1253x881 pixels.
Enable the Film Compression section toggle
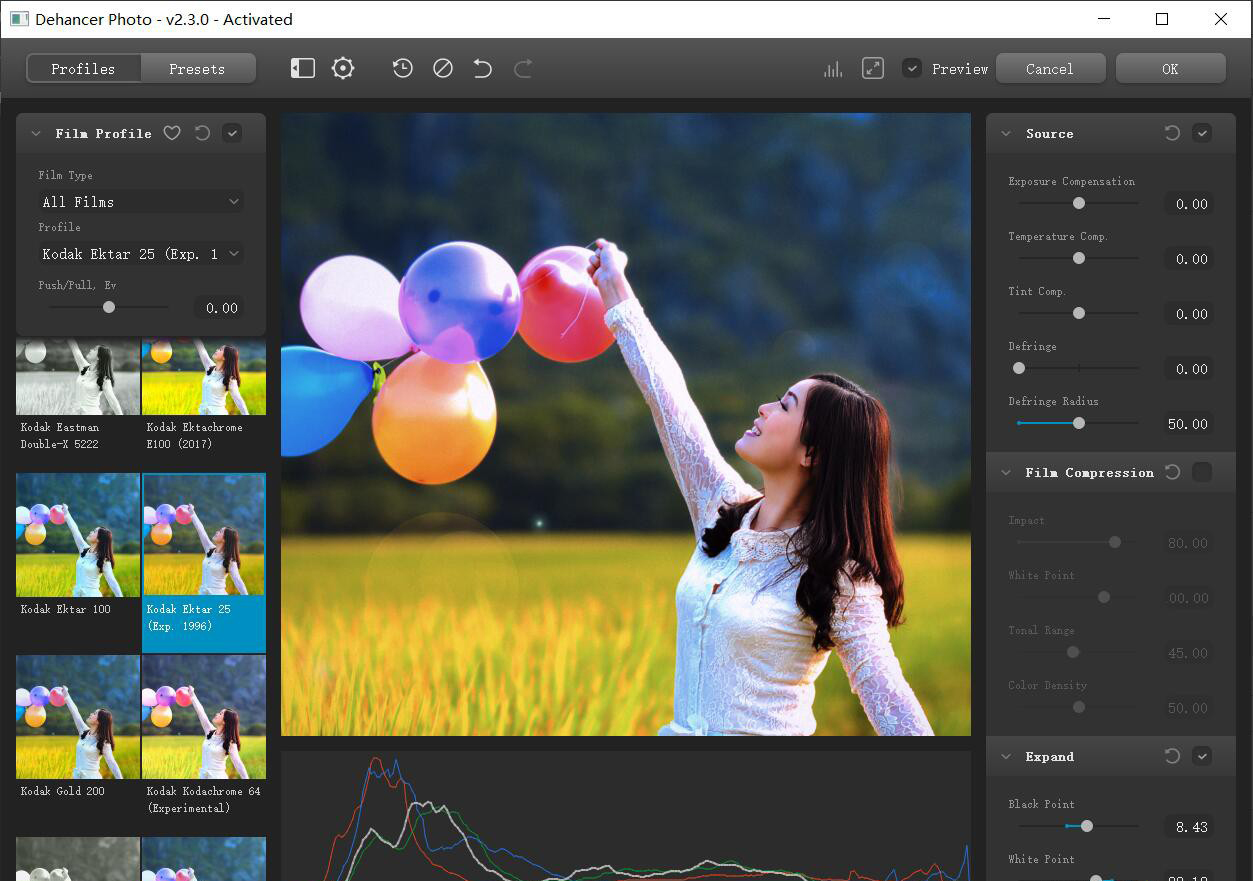pos(1202,471)
